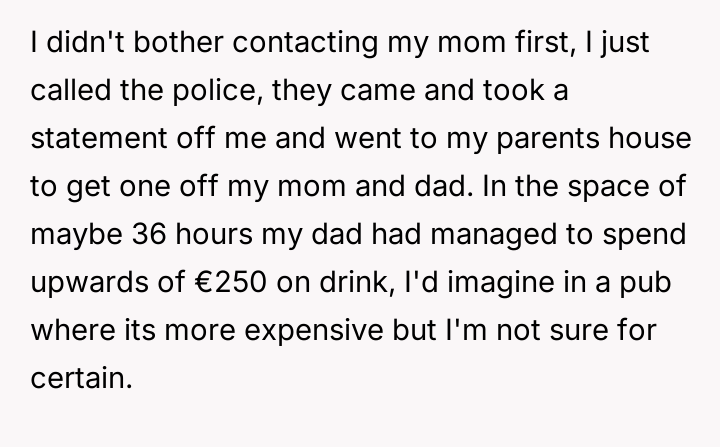Click the word "statement" in the text
Screen dimensions: 720x447
click(108, 137)
